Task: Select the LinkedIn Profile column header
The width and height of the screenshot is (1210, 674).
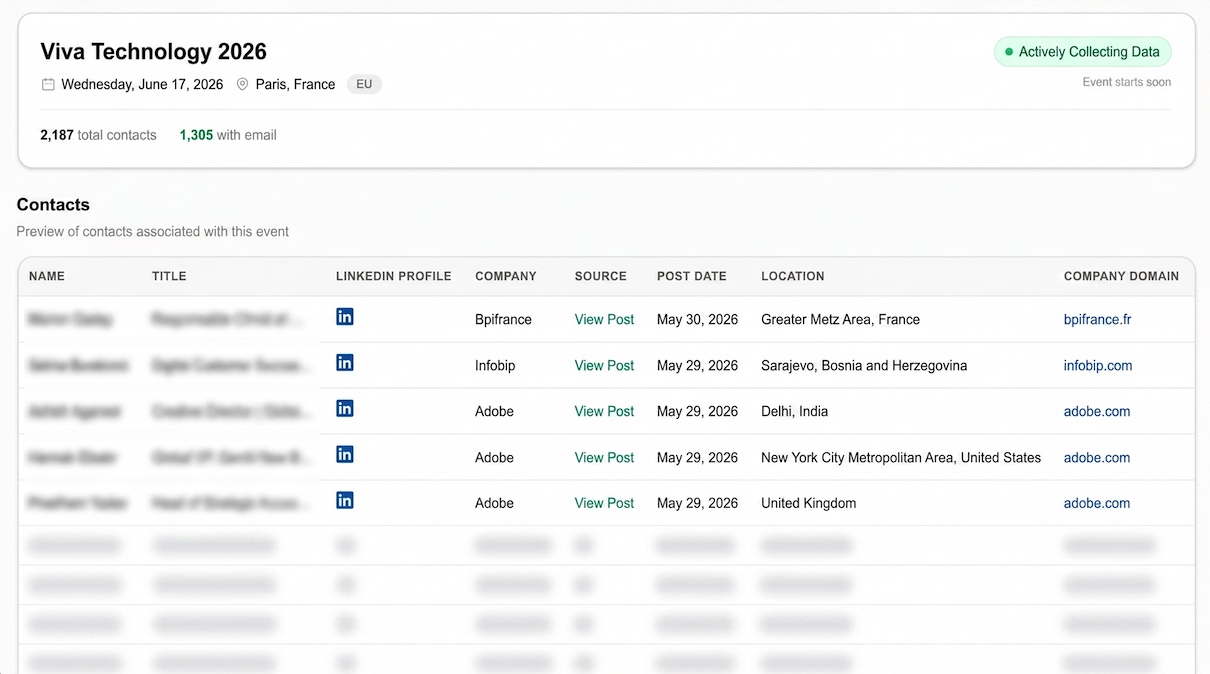Action: pos(394,276)
